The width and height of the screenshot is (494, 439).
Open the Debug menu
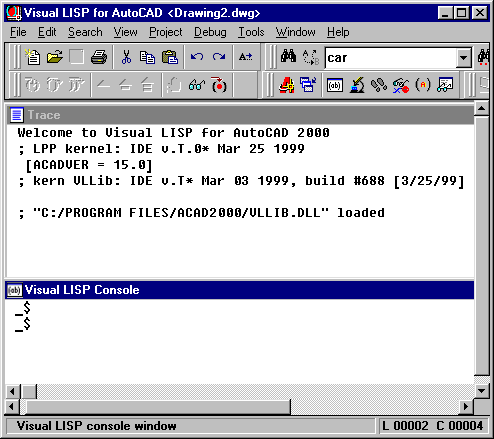click(x=210, y=32)
